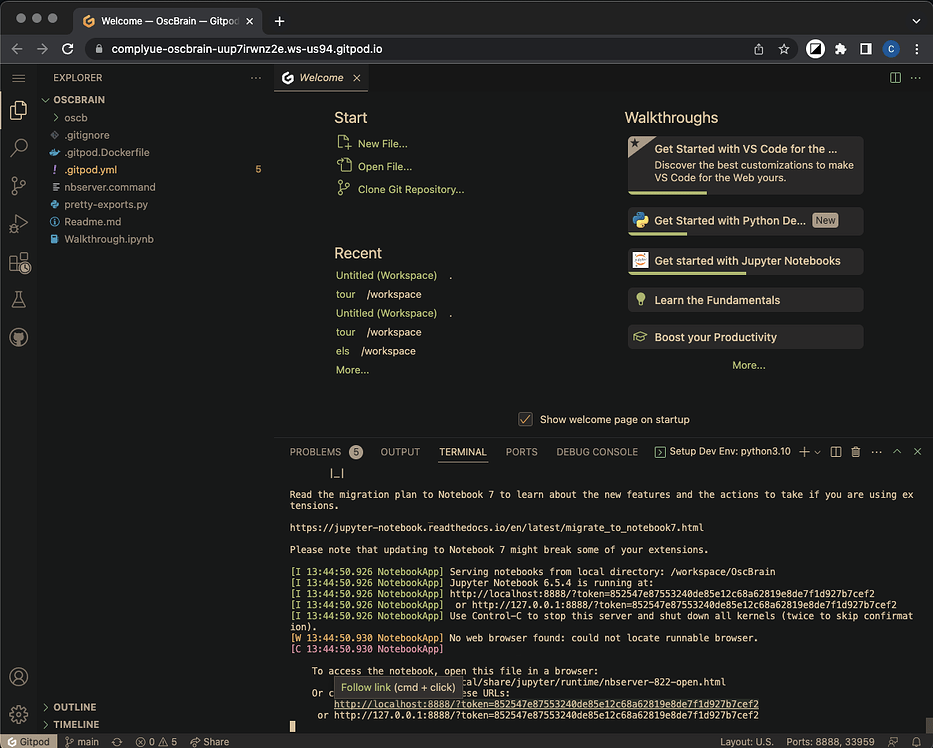Viewport: 933px width, 748px height.
Task: Open the Search view in activity bar
Action: pos(18,148)
